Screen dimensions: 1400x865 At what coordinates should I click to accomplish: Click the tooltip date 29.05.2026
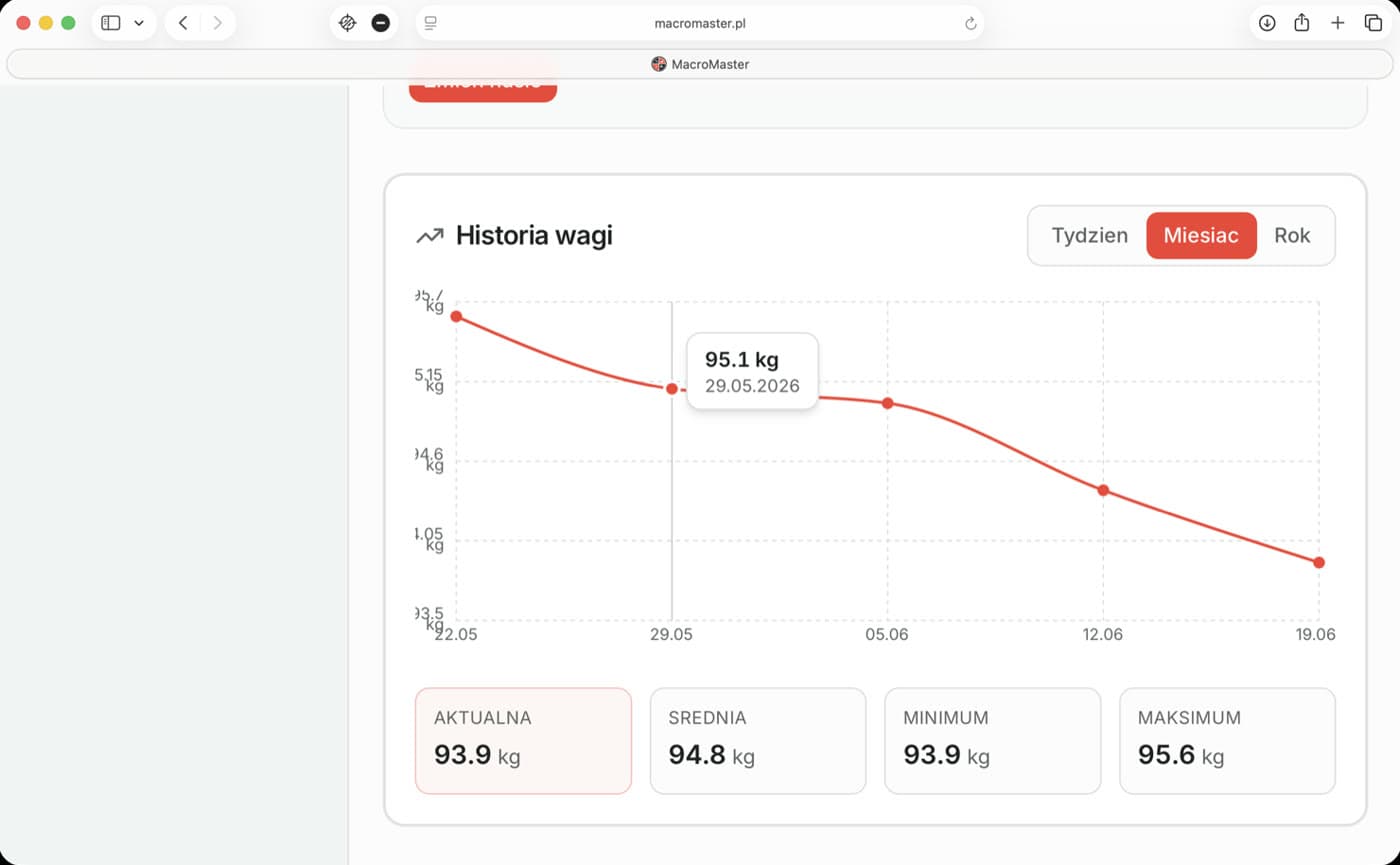coord(752,386)
